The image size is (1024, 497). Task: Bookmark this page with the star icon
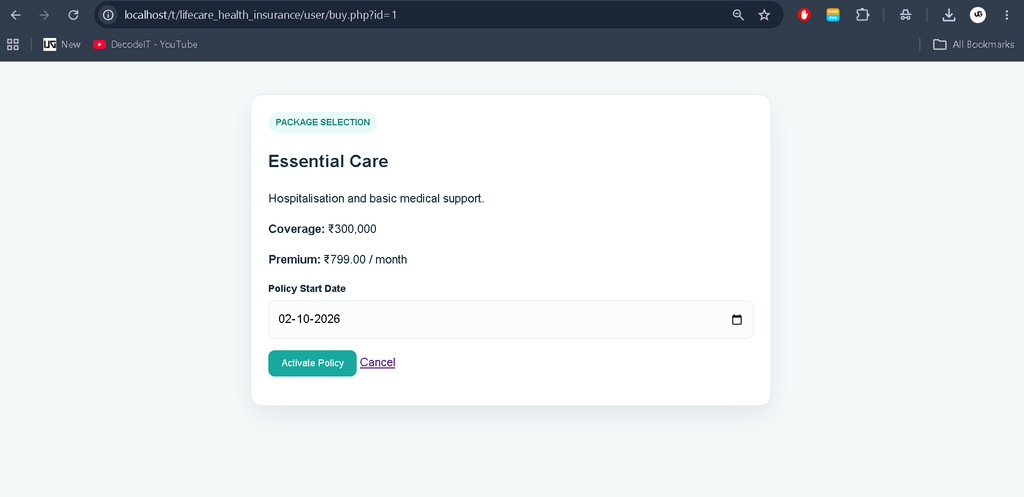(x=764, y=15)
